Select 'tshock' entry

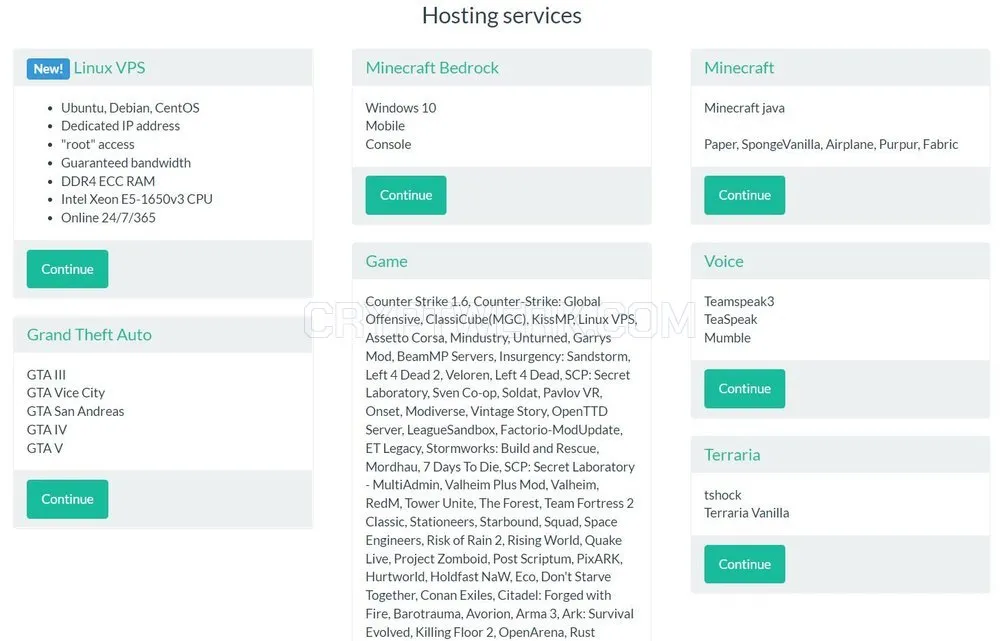click(x=723, y=495)
